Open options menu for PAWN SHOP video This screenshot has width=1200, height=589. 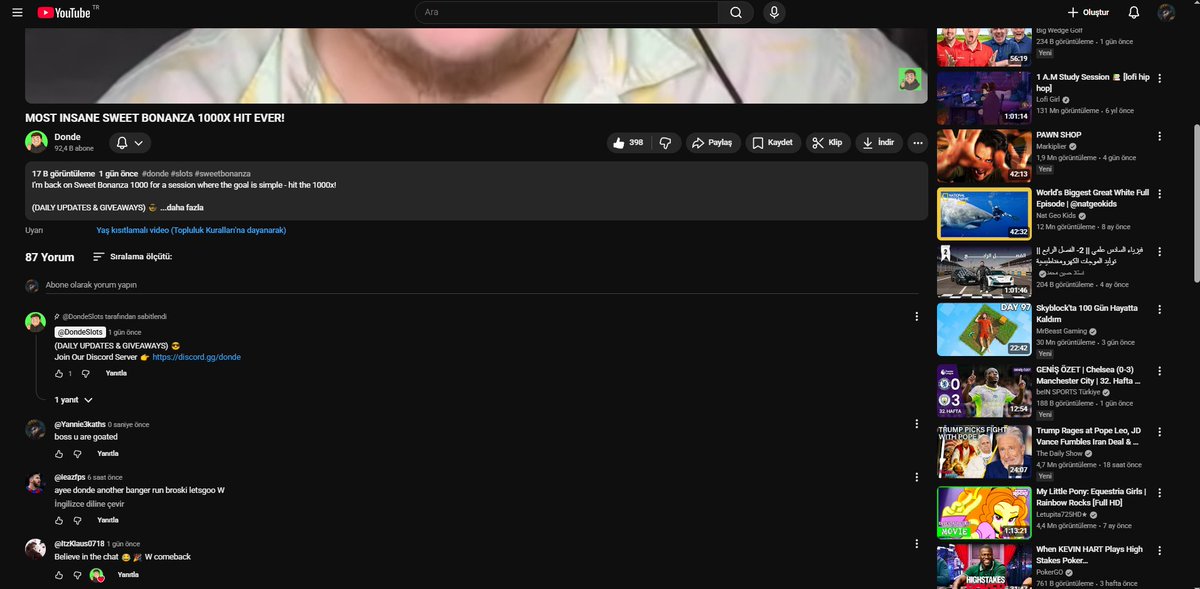pyautogui.click(x=1159, y=135)
